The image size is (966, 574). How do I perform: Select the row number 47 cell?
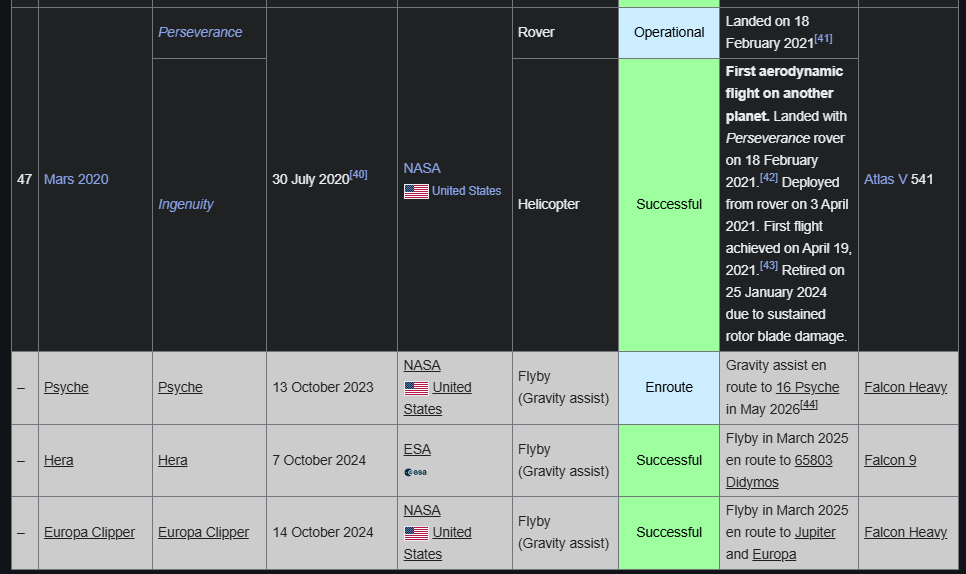(x=25, y=179)
